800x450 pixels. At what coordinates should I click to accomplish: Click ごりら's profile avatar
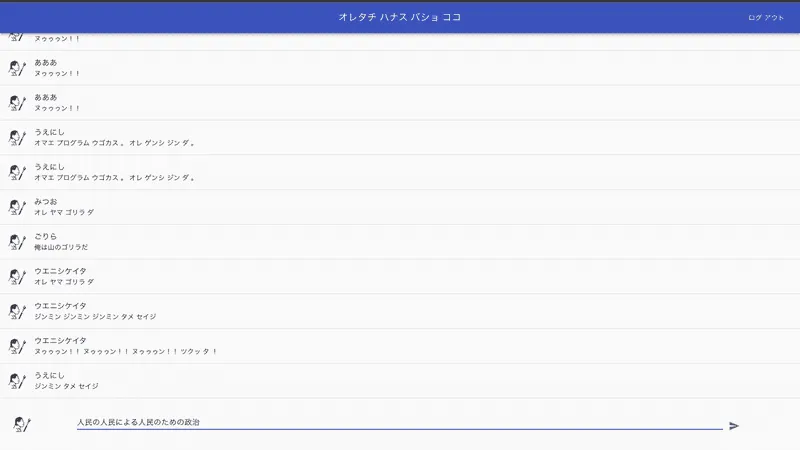pyautogui.click(x=17, y=242)
